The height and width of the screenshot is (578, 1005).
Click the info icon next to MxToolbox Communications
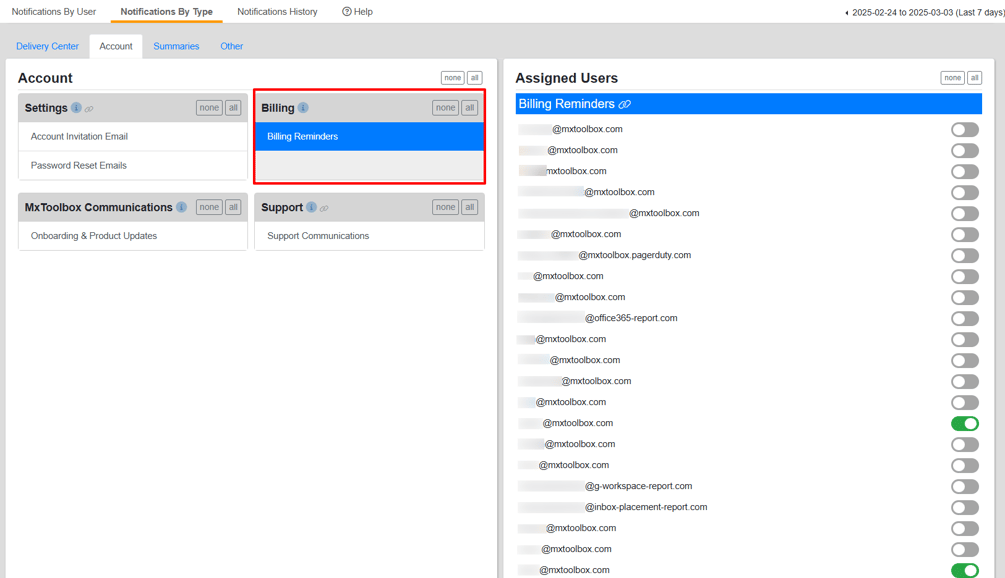[181, 207]
